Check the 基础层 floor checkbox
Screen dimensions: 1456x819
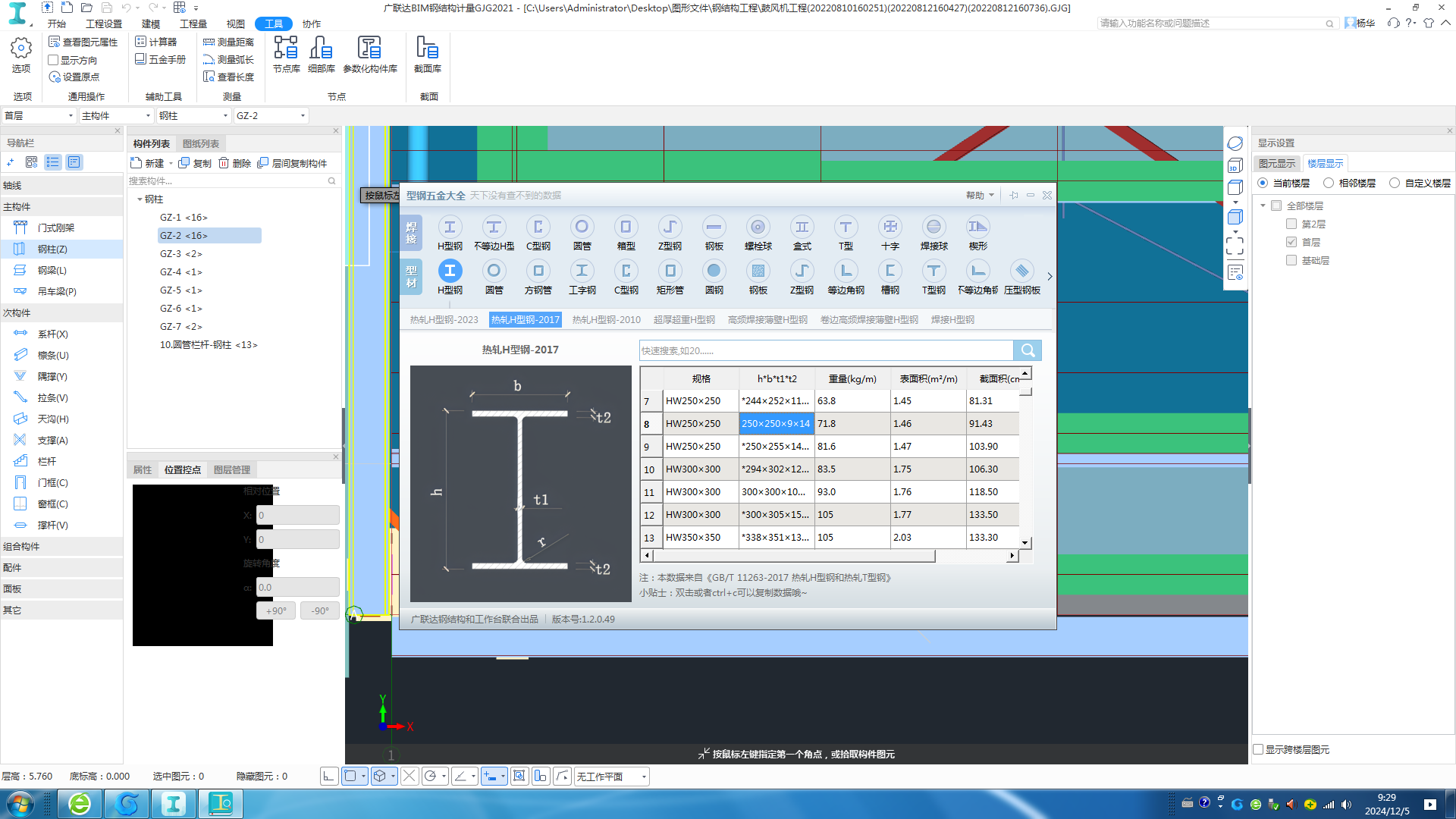[x=1291, y=260]
